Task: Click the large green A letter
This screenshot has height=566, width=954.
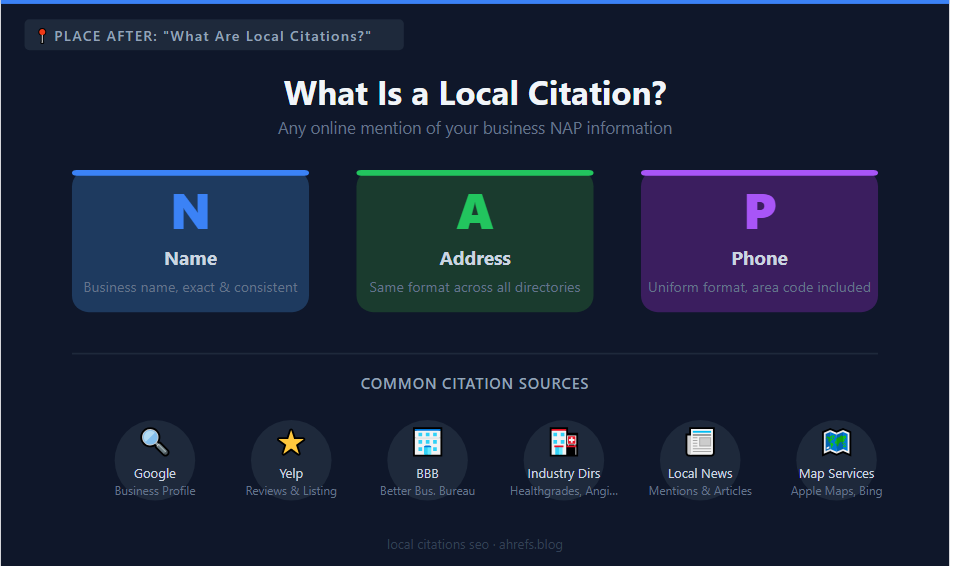Action: tap(475, 212)
